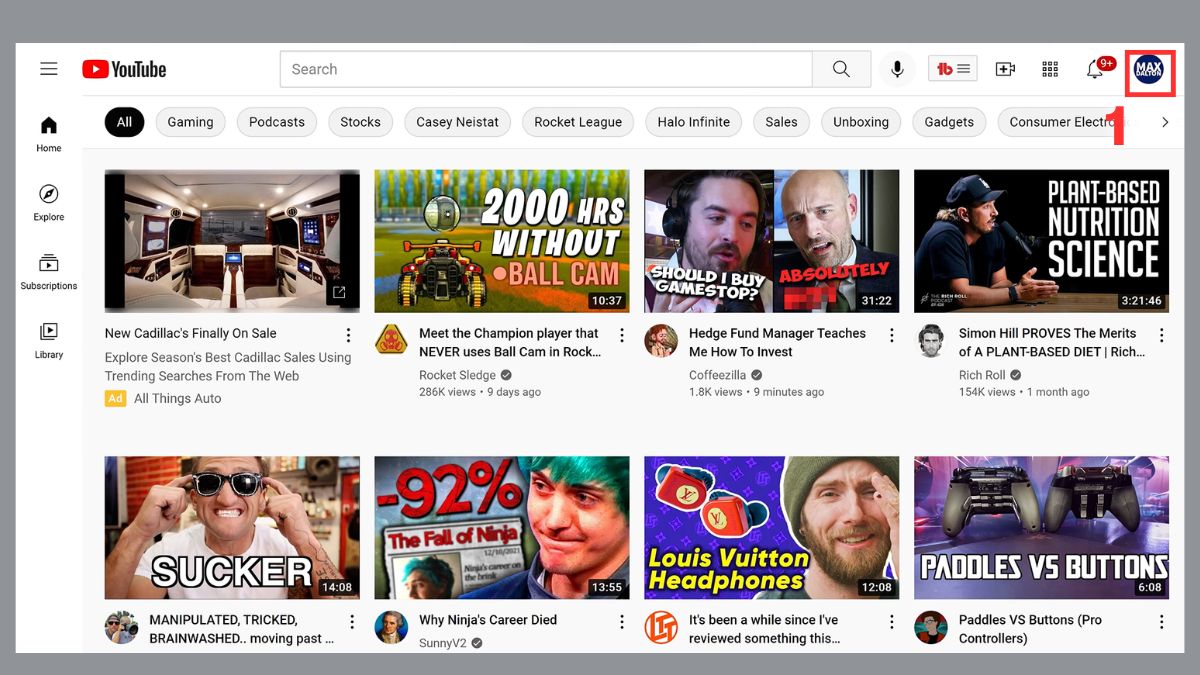Open the YouTube apps grid icon

pyautogui.click(x=1050, y=69)
